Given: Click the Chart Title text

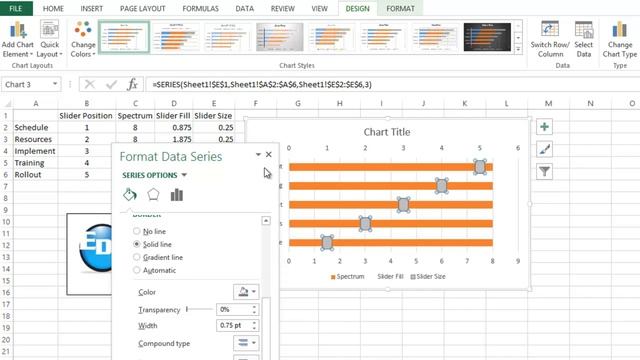Looking at the screenshot, I should pyautogui.click(x=387, y=132).
